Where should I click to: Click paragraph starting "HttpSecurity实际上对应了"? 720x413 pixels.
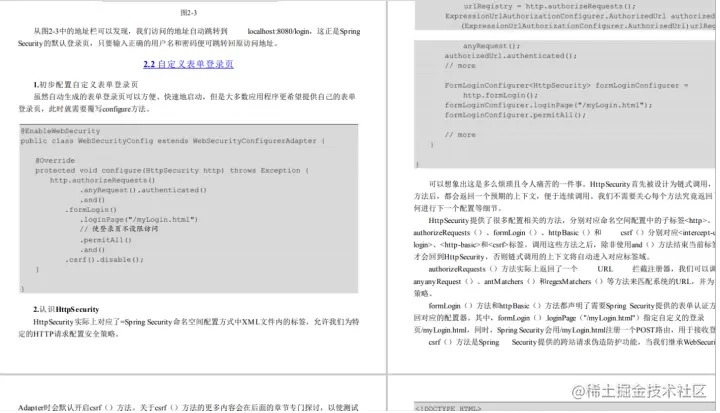tap(189, 328)
